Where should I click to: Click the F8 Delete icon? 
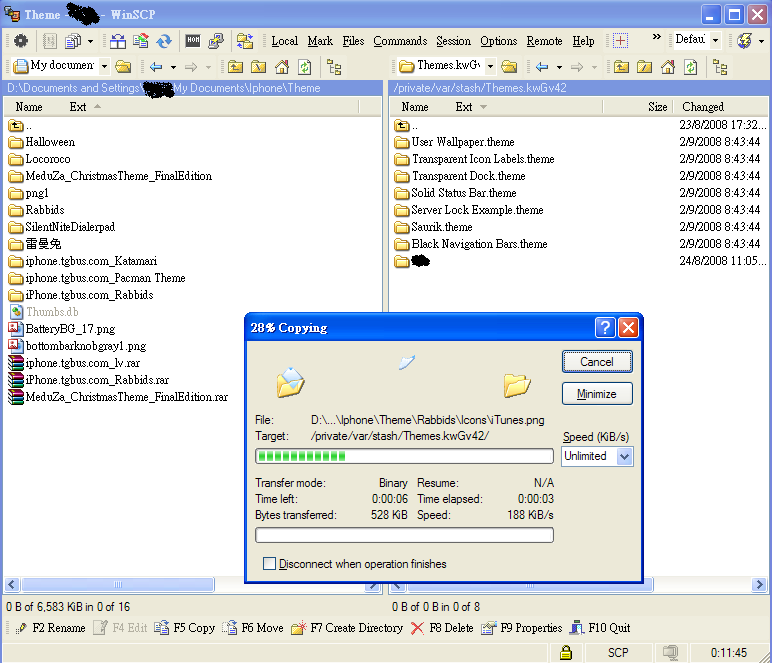417,628
